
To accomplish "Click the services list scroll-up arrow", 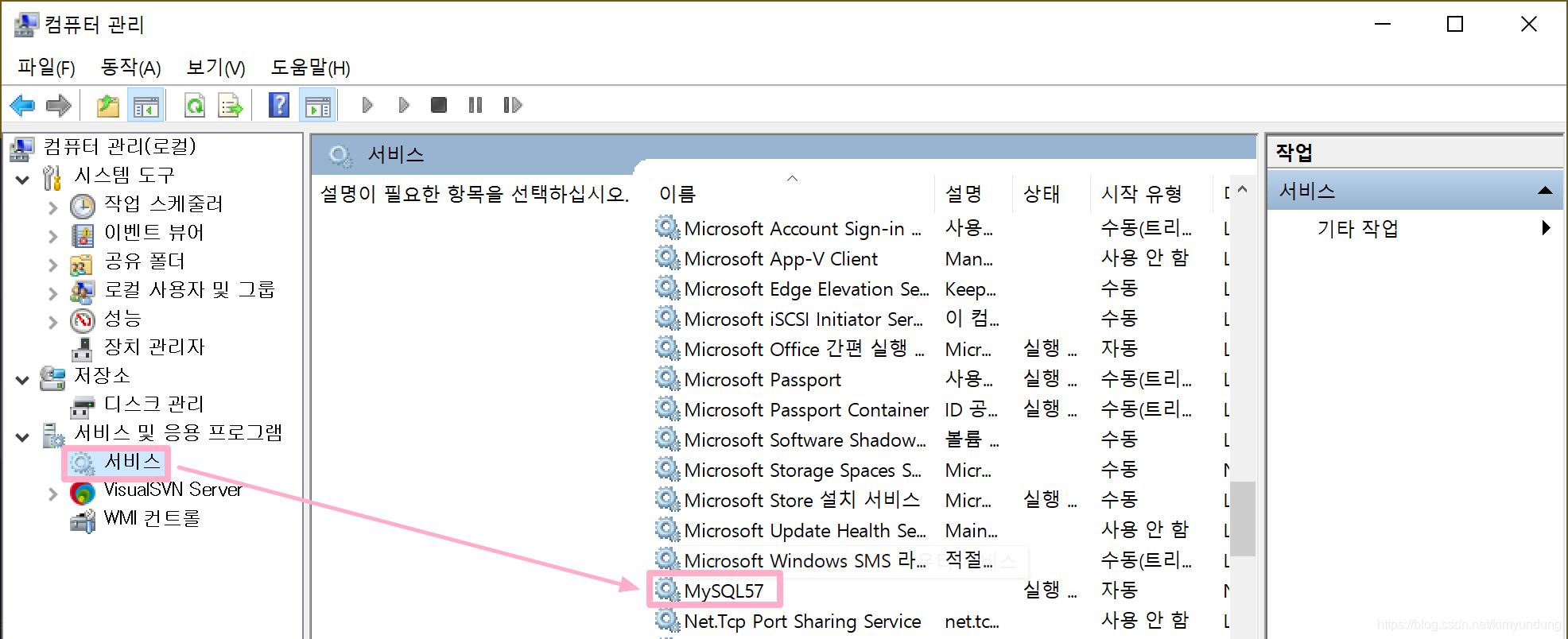I will pyautogui.click(x=1242, y=190).
